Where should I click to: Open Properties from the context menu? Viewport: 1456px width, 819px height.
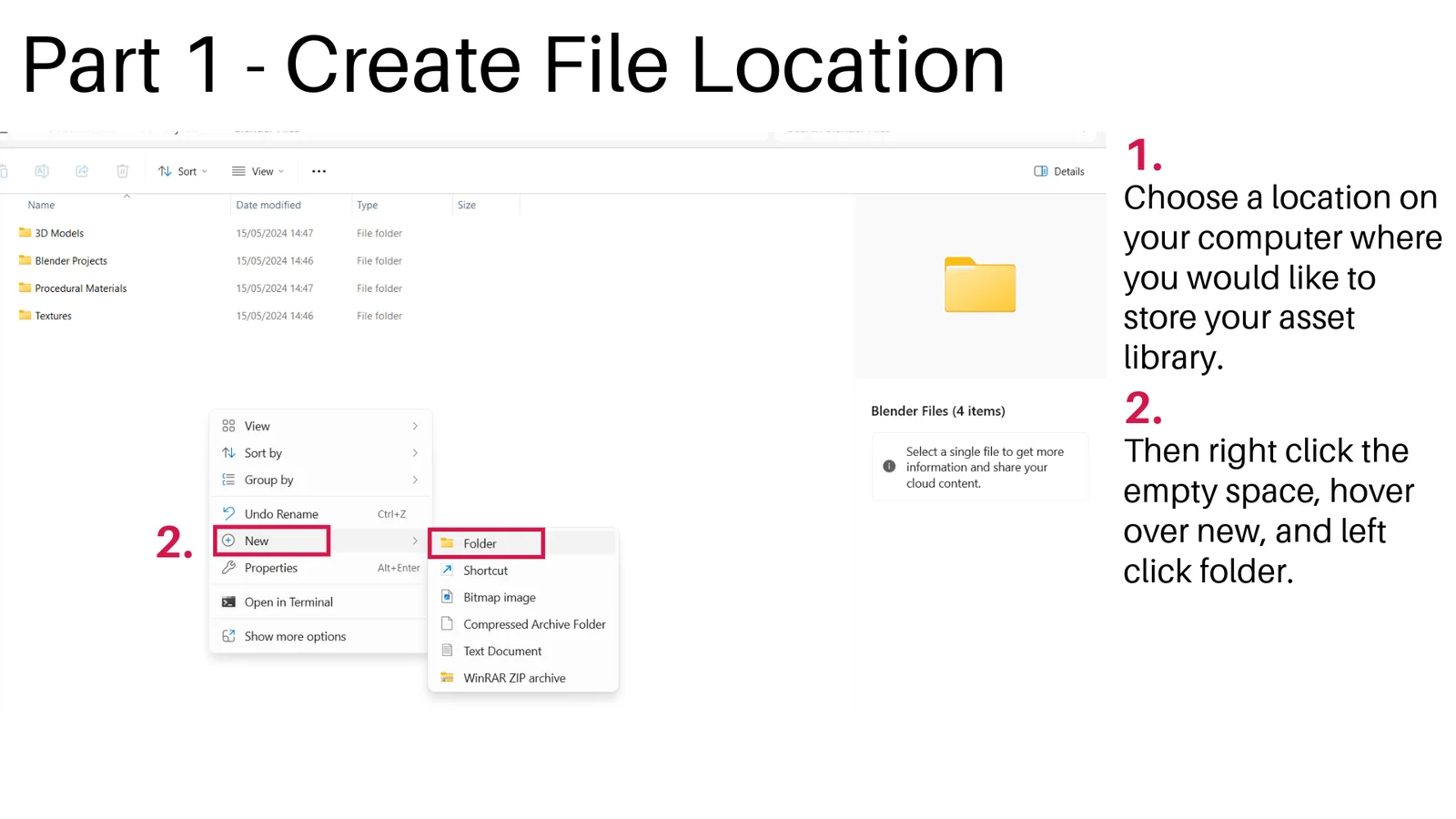click(270, 568)
